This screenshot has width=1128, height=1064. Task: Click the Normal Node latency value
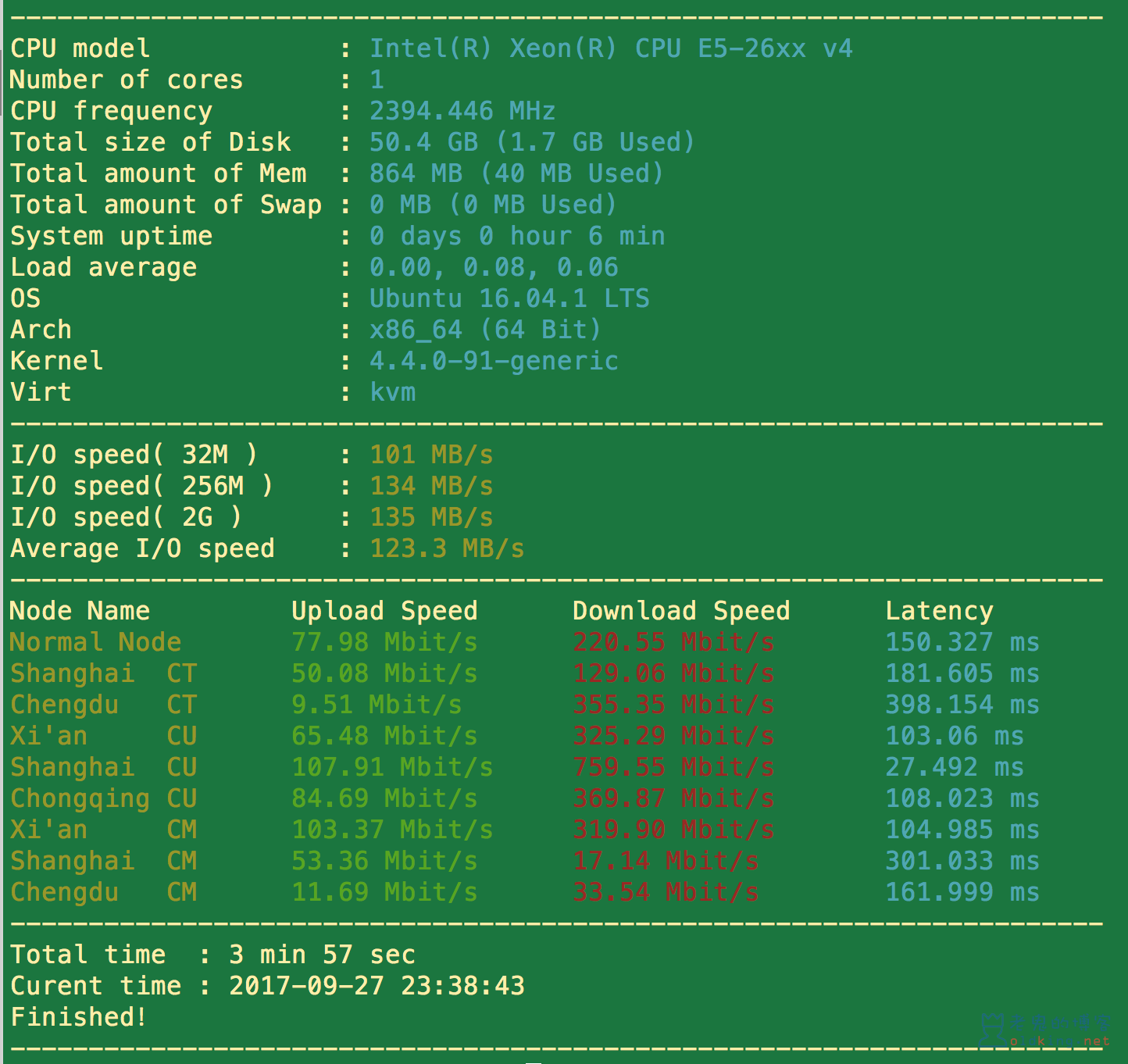pos(962,642)
